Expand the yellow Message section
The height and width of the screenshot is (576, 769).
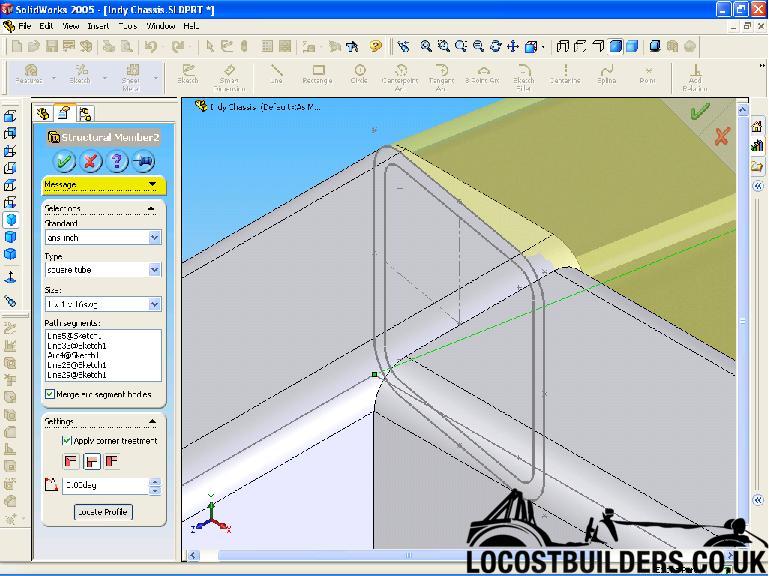point(152,185)
